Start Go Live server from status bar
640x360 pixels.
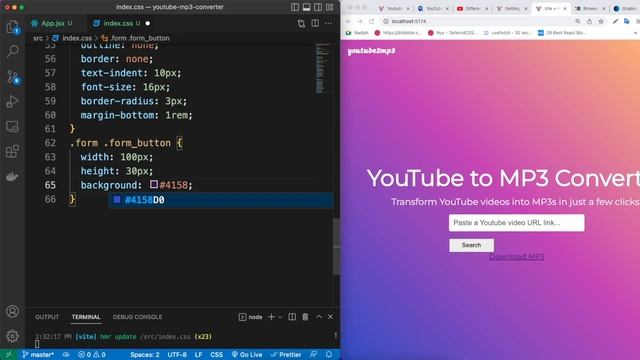coord(247,354)
